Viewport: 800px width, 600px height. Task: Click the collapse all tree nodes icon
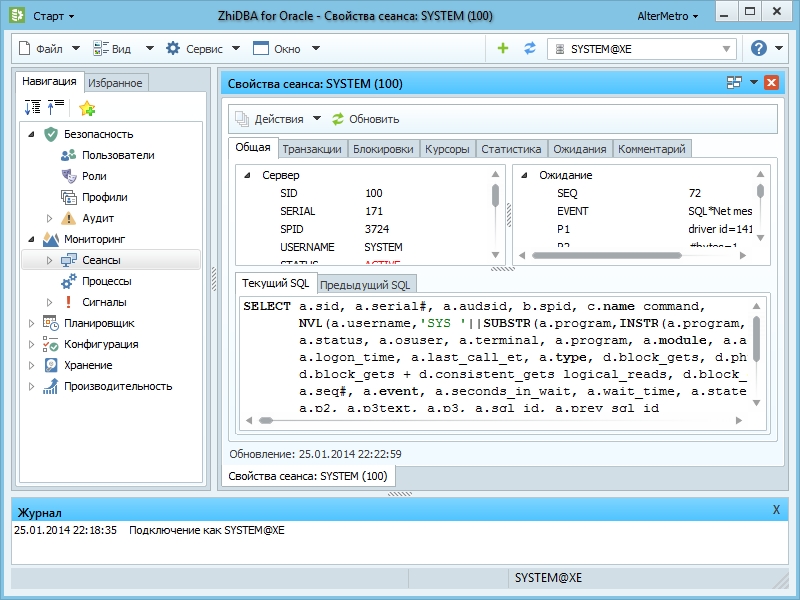point(55,107)
